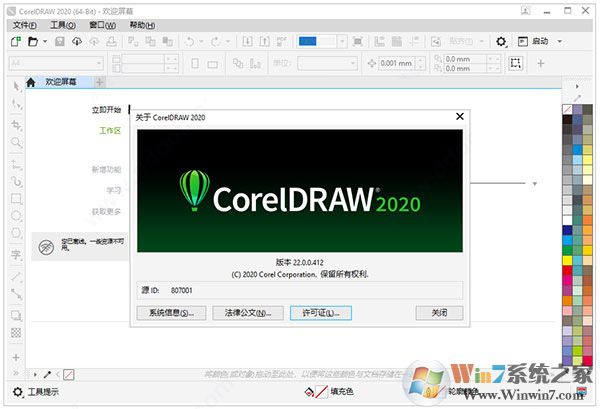Toggle landscape page orientation
Image resolution: width=600 pixels, height=409 pixels.
(x=212, y=64)
